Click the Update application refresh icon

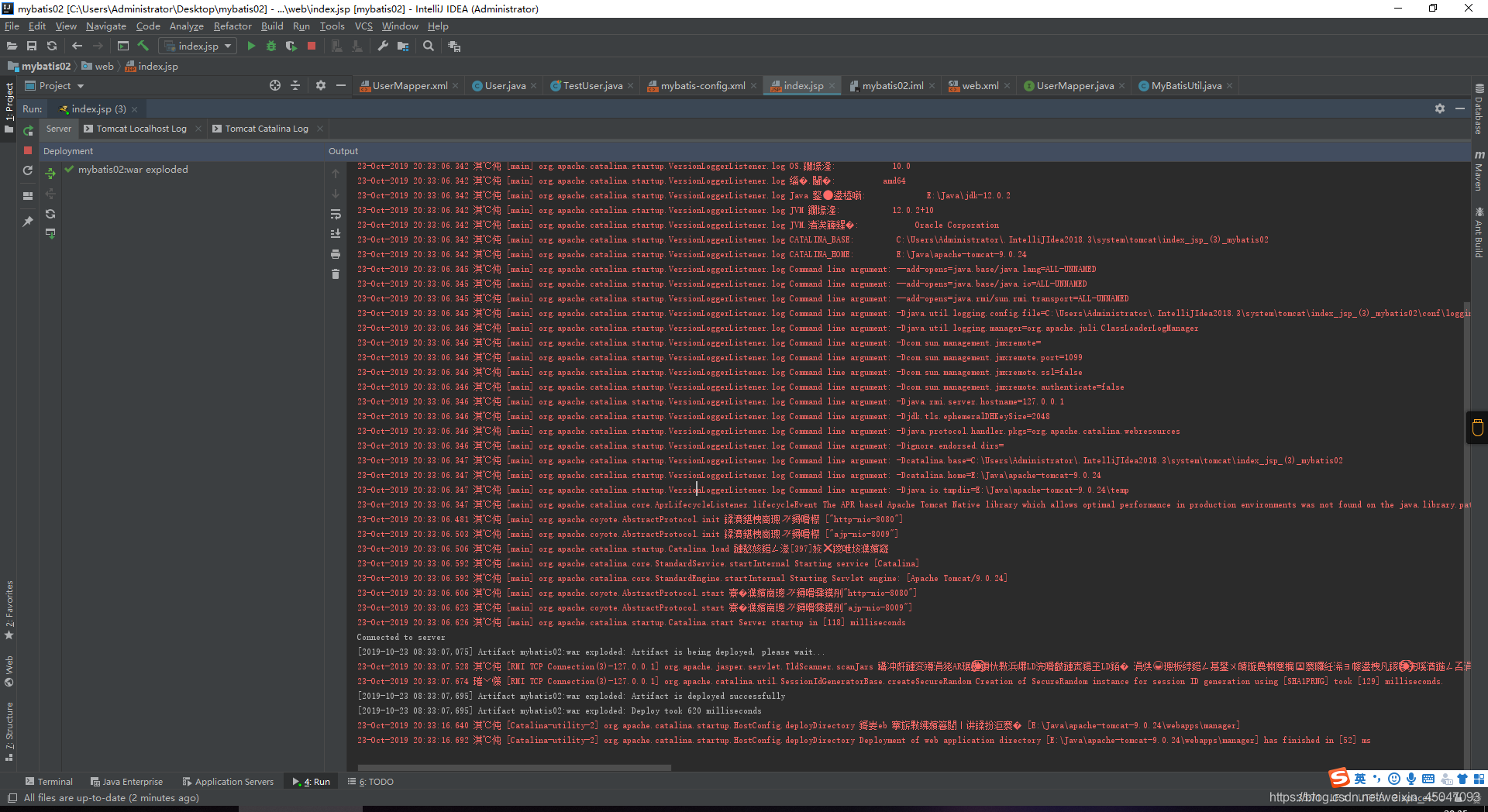pos(28,170)
